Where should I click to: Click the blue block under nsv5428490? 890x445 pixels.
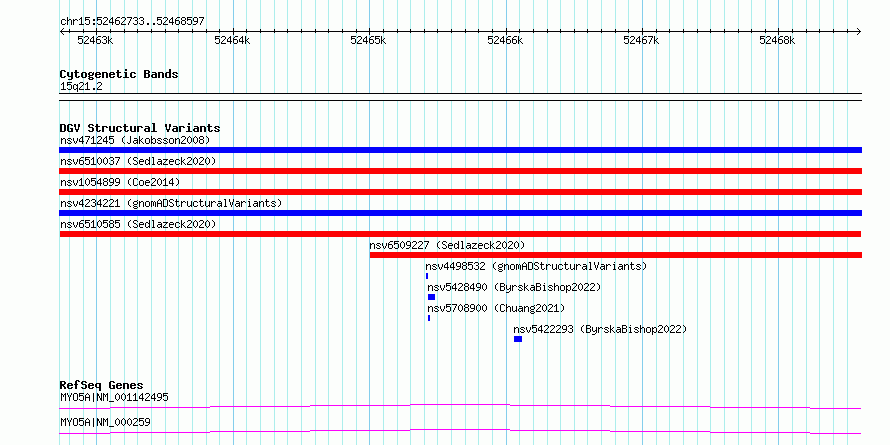[431, 297]
